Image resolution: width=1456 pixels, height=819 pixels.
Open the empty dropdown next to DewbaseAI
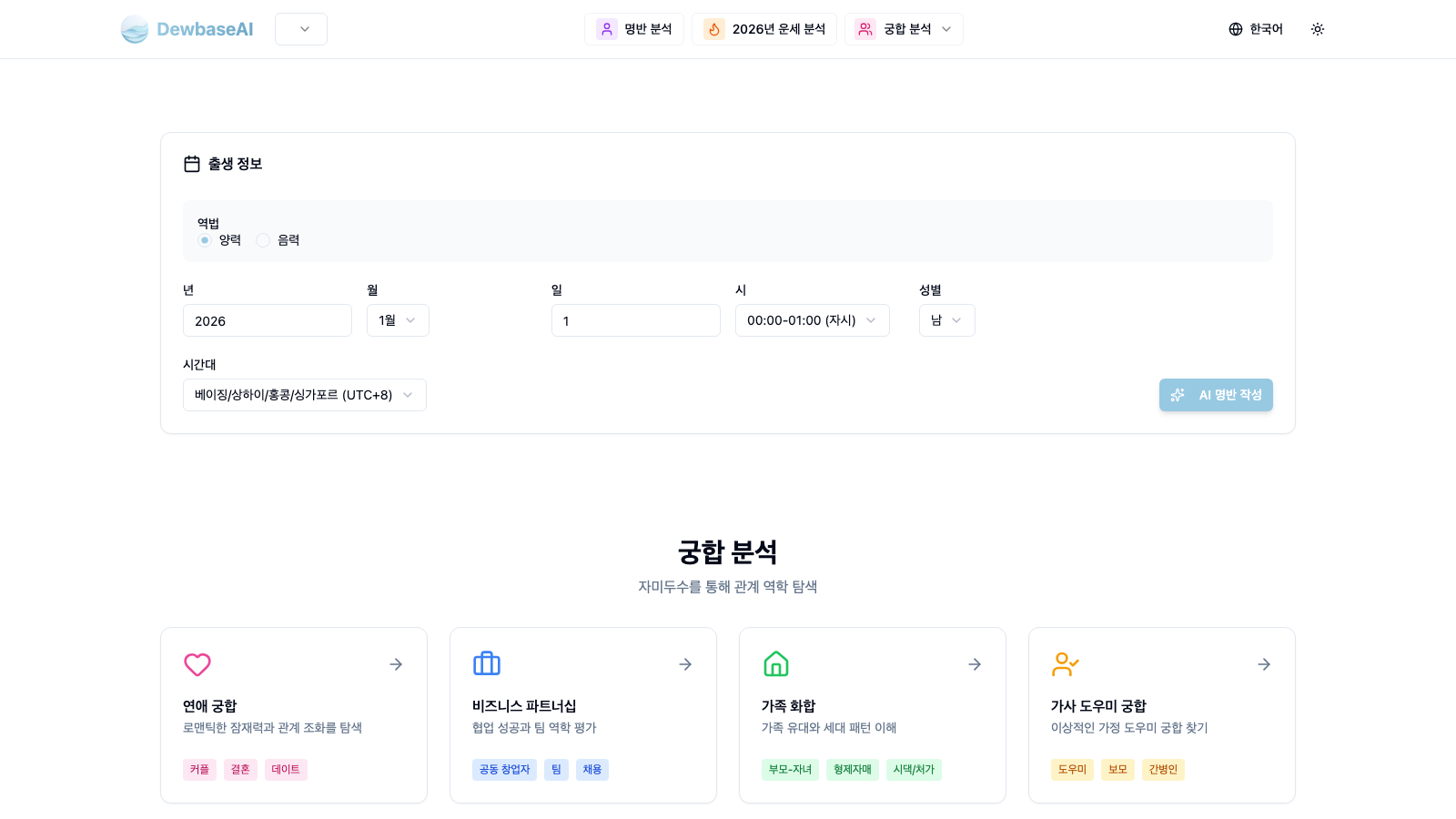(x=301, y=29)
